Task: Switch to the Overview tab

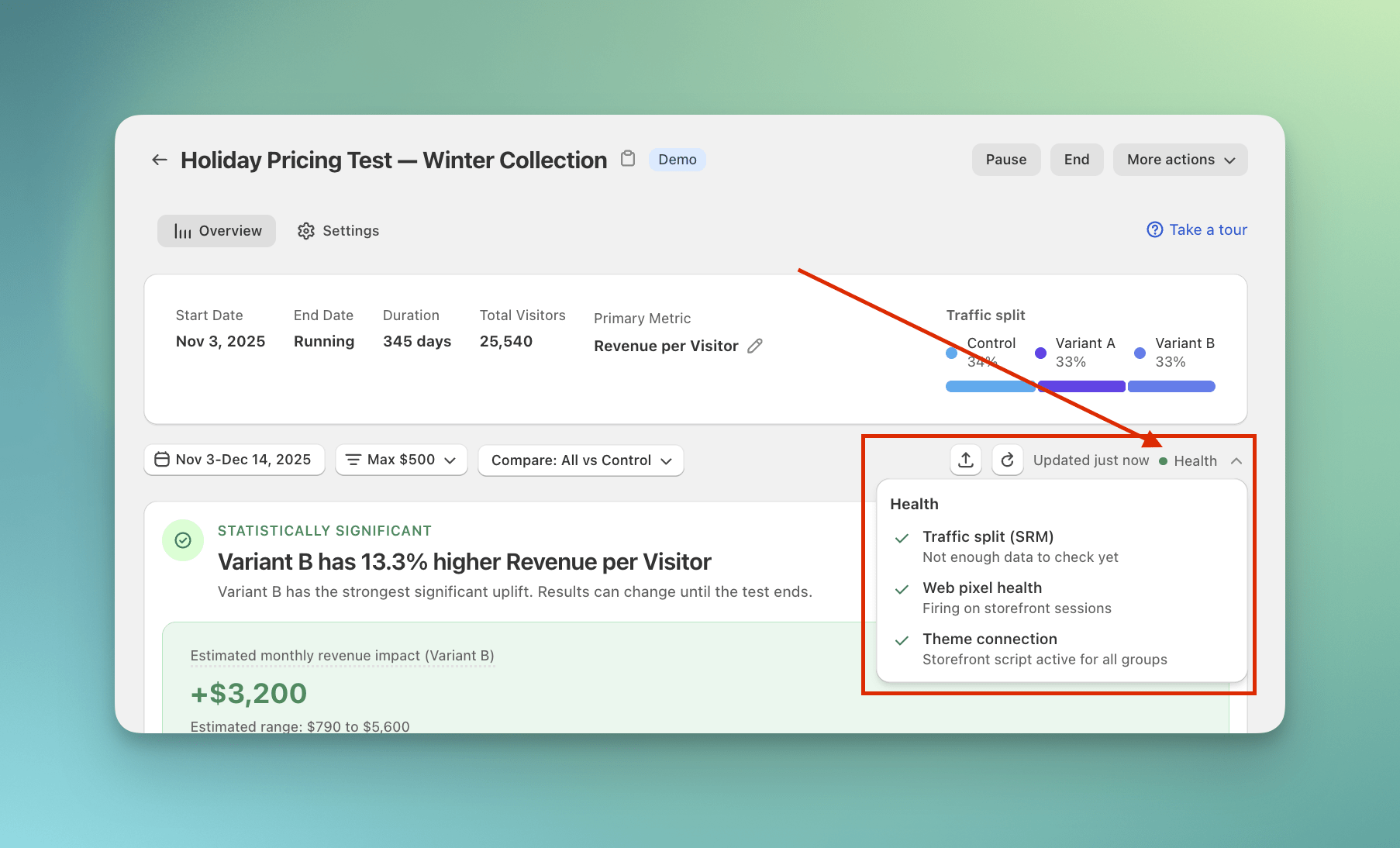Action: pos(216,231)
